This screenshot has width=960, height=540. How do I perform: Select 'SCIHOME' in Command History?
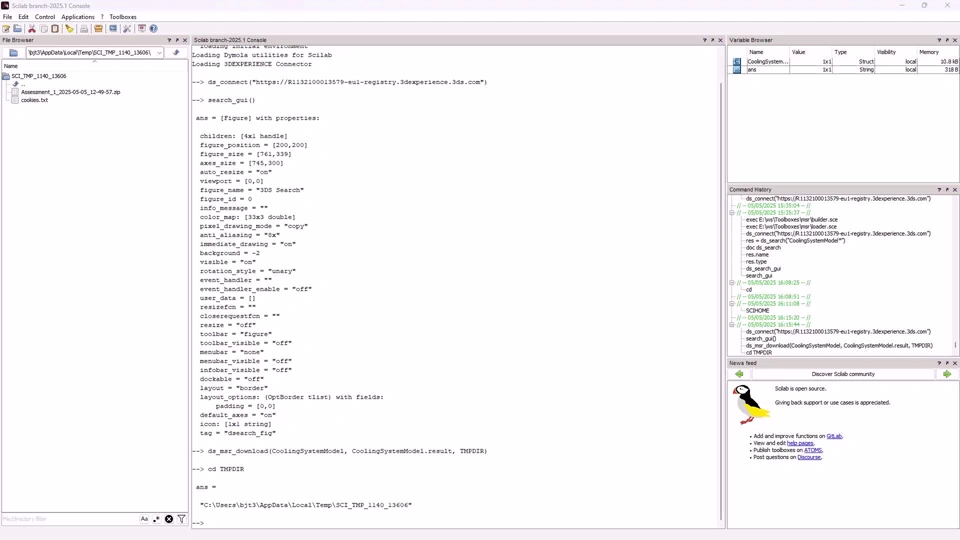(x=757, y=311)
